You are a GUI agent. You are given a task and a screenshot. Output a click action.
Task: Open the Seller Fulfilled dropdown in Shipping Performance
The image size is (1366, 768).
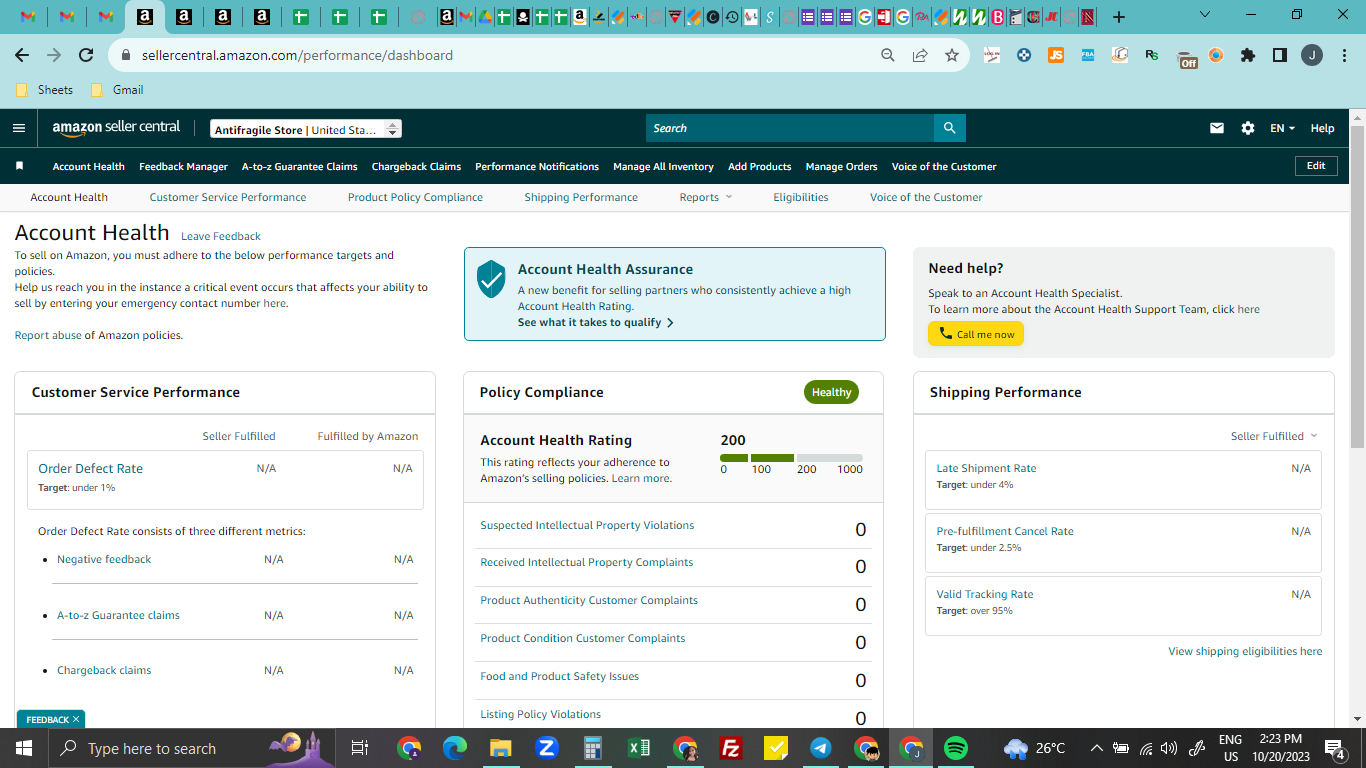[x=1274, y=436]
